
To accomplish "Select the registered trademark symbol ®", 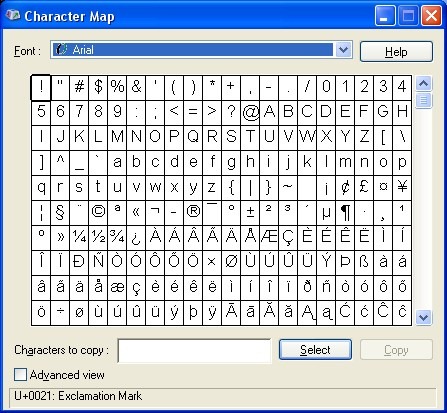I will click(x=193, y=212).
